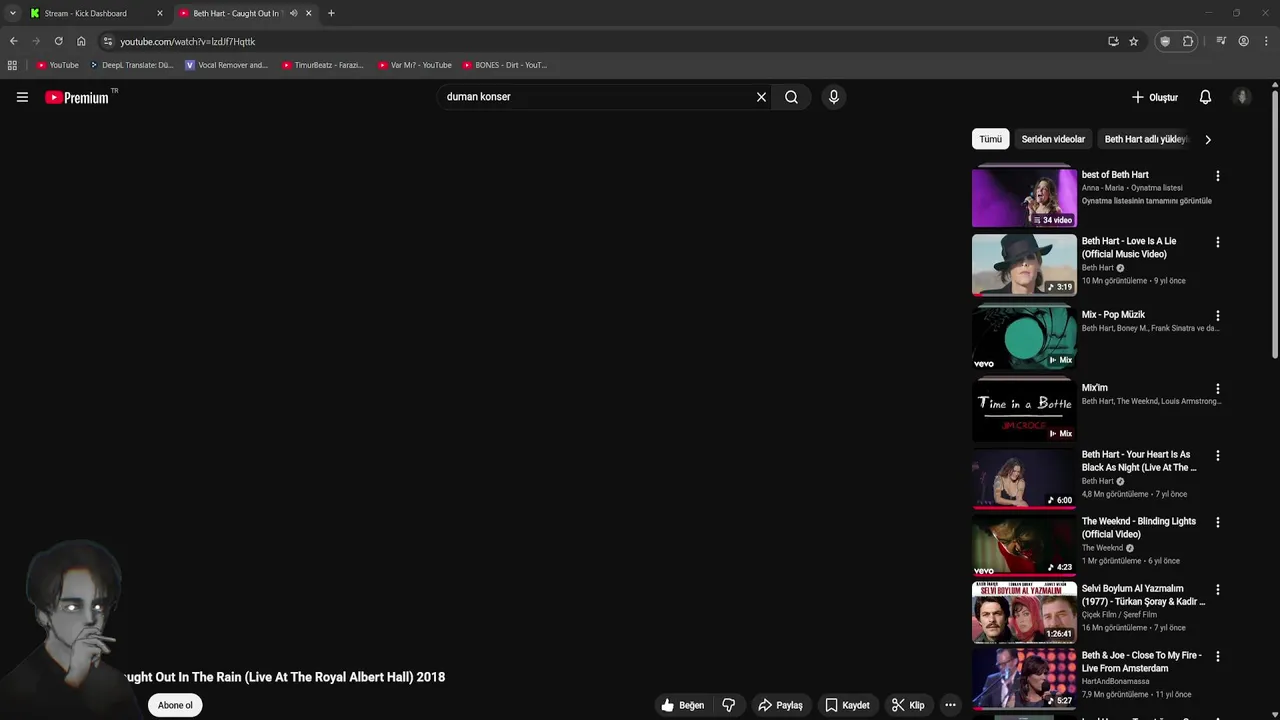1280x720 pixels.
Task: Open options for Selvi Boylum Al Yazmalım
Action: pyautogui.click(x=1217, y=590)
